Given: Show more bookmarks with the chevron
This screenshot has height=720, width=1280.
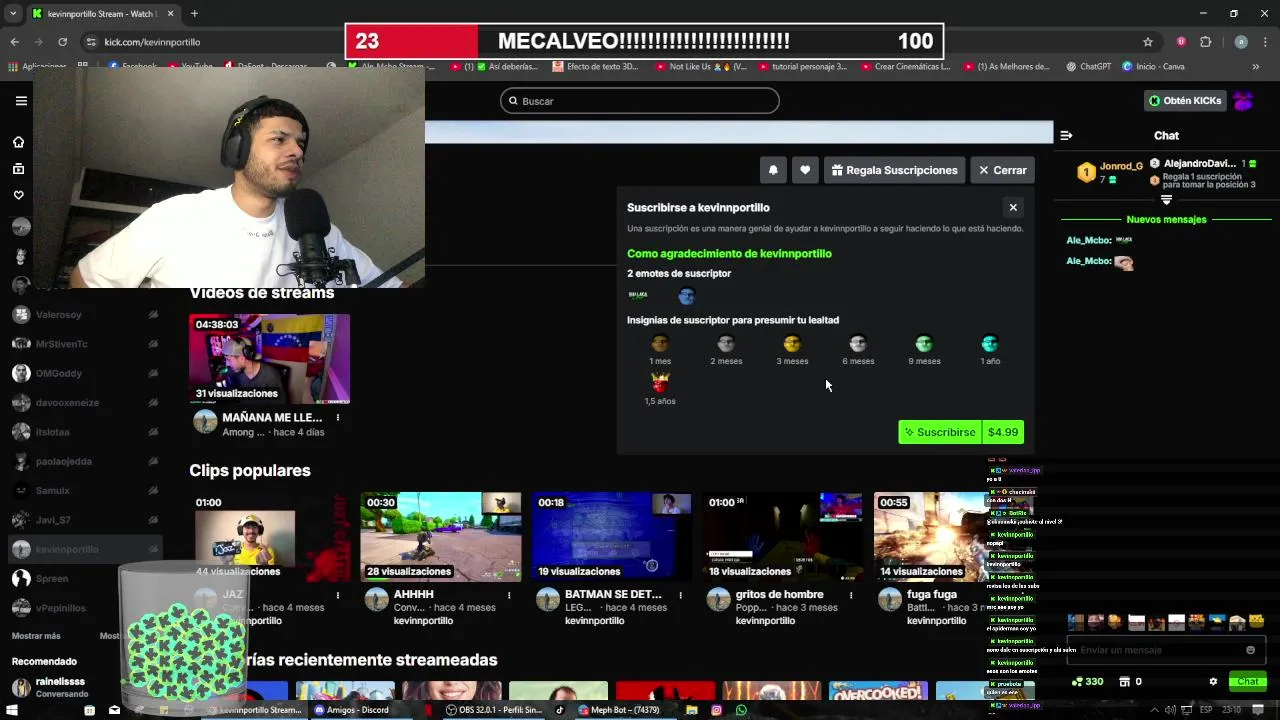Looking at the screenshot, I should pos(1256,67).
